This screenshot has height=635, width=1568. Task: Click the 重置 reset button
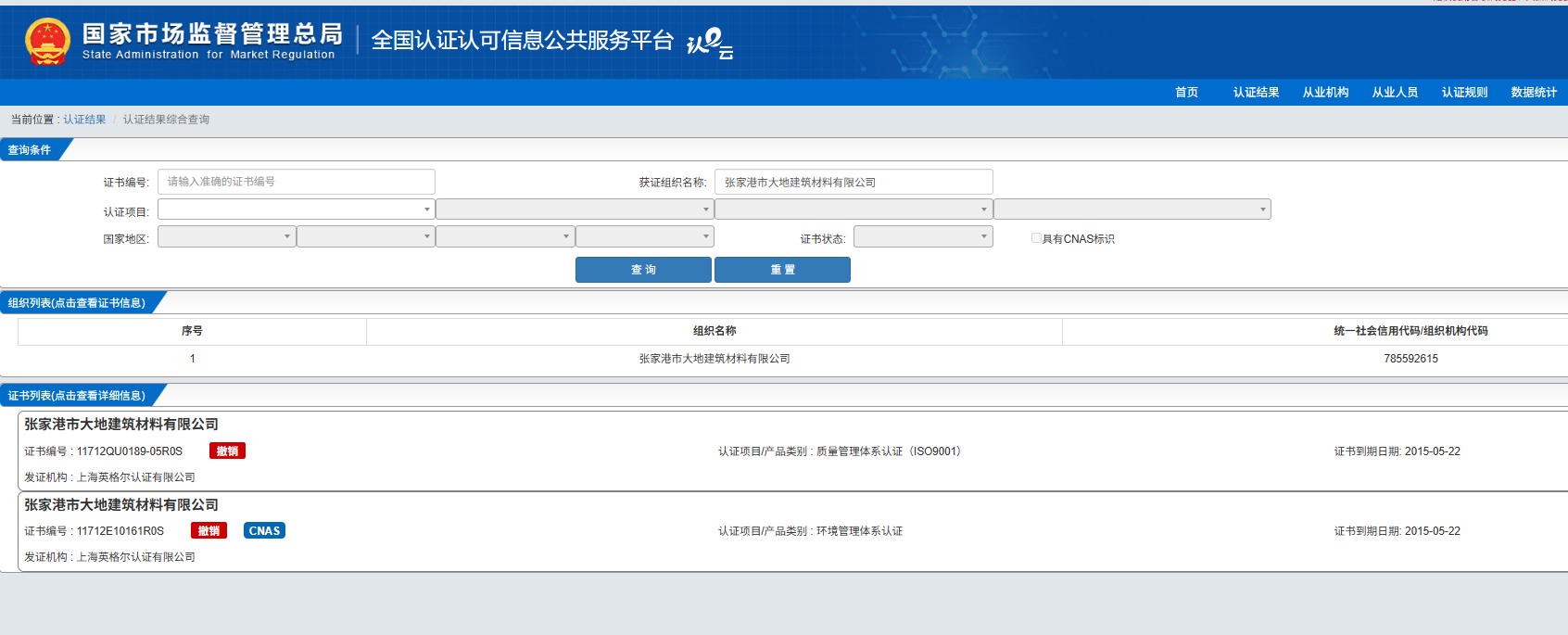point(782,270)
